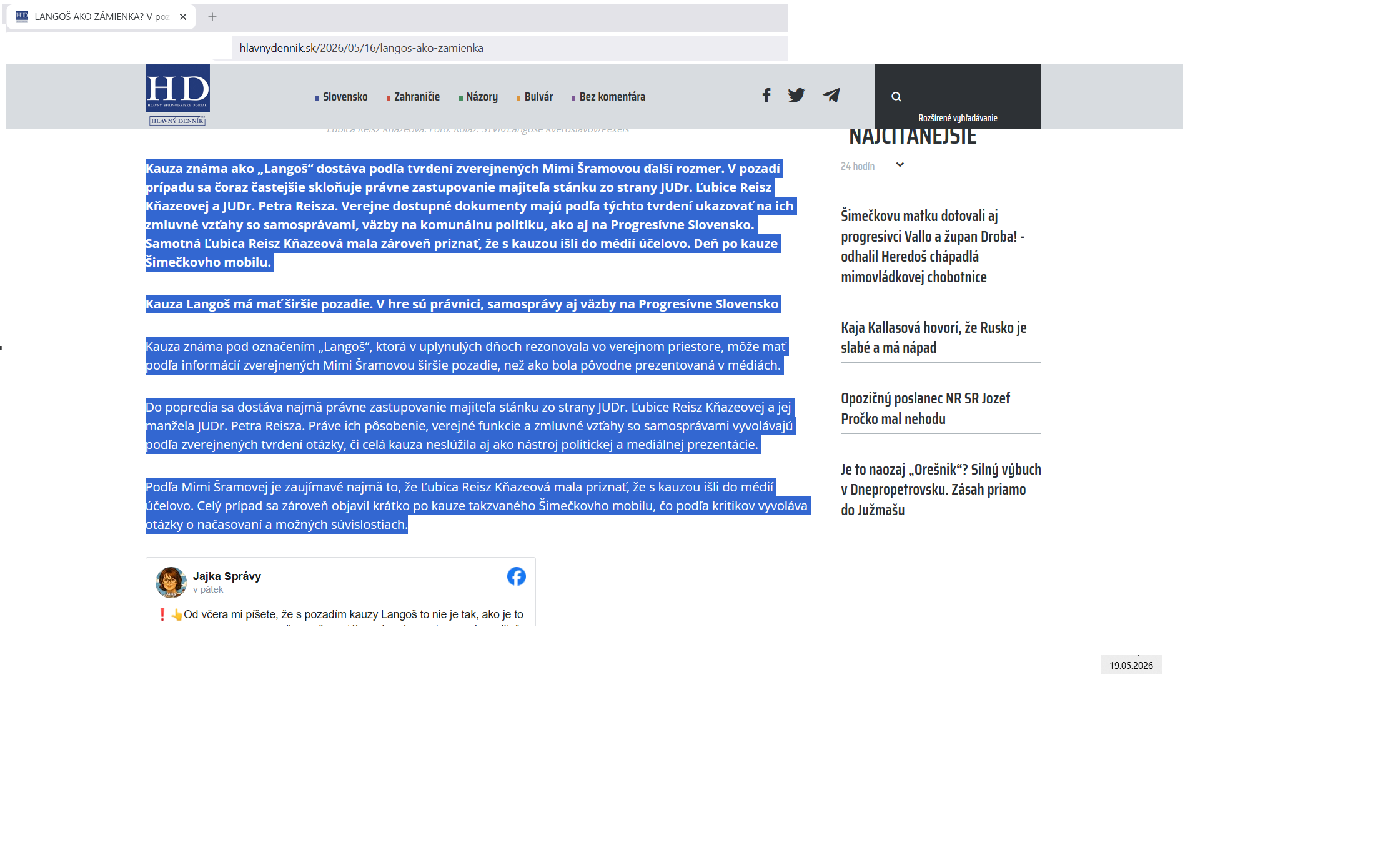Open the Jajka Správy page name link
Viewport: 1378px width, 868px height.
(227, 576)
